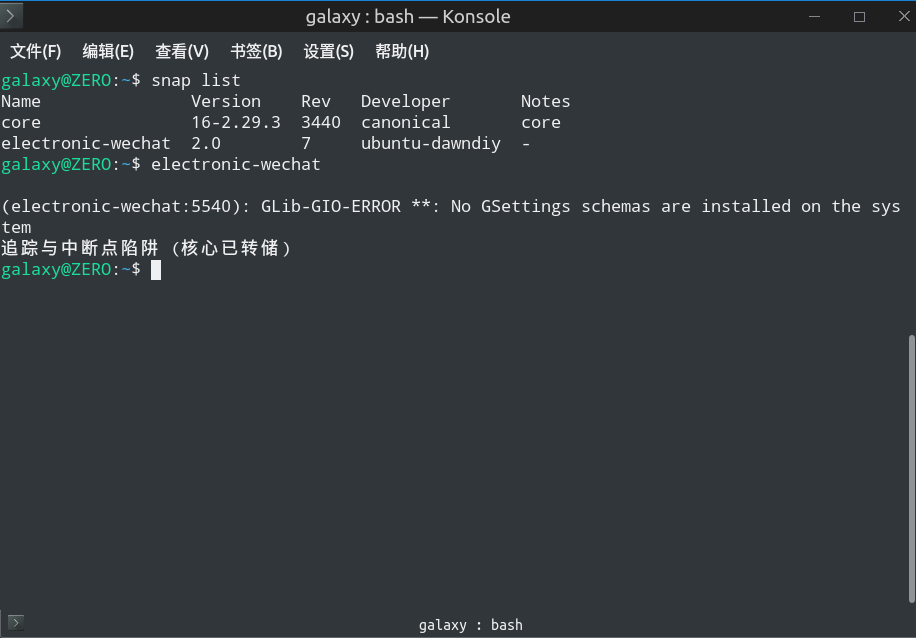Click the cursor at the last prompt

point(156,270)
